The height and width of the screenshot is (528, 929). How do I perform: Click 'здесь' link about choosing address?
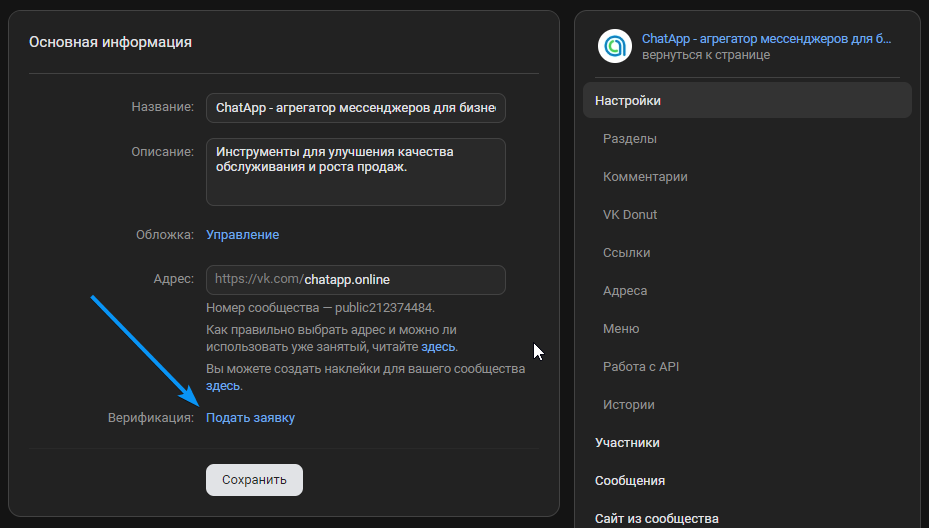pos(438,347)
